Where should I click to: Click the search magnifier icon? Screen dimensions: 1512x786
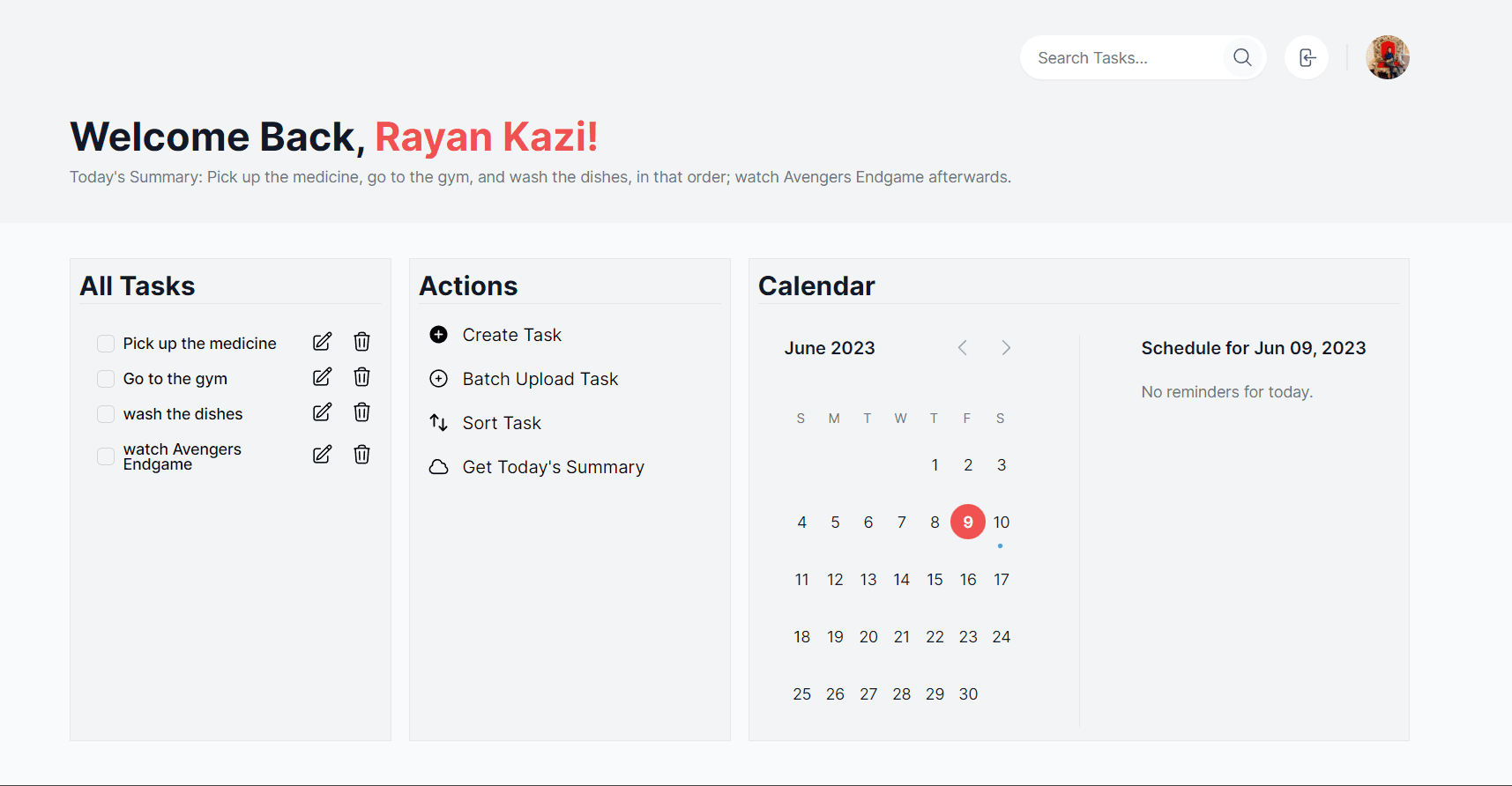point(1242,57)
